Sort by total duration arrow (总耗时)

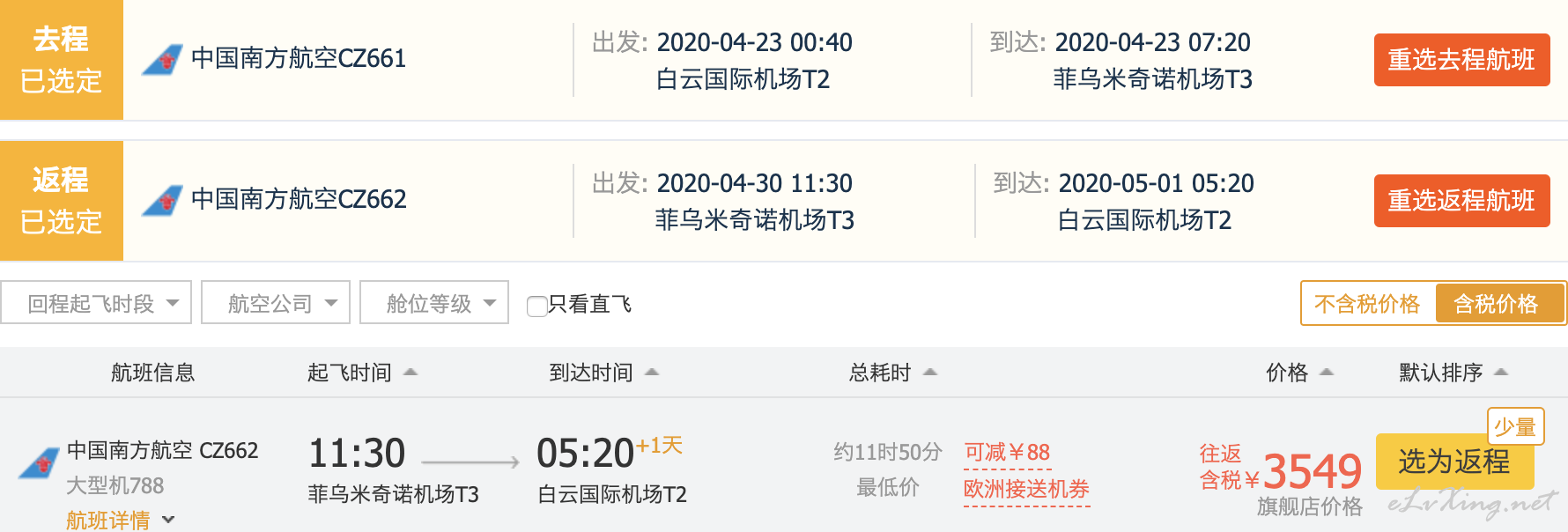[x=930, y=373]
